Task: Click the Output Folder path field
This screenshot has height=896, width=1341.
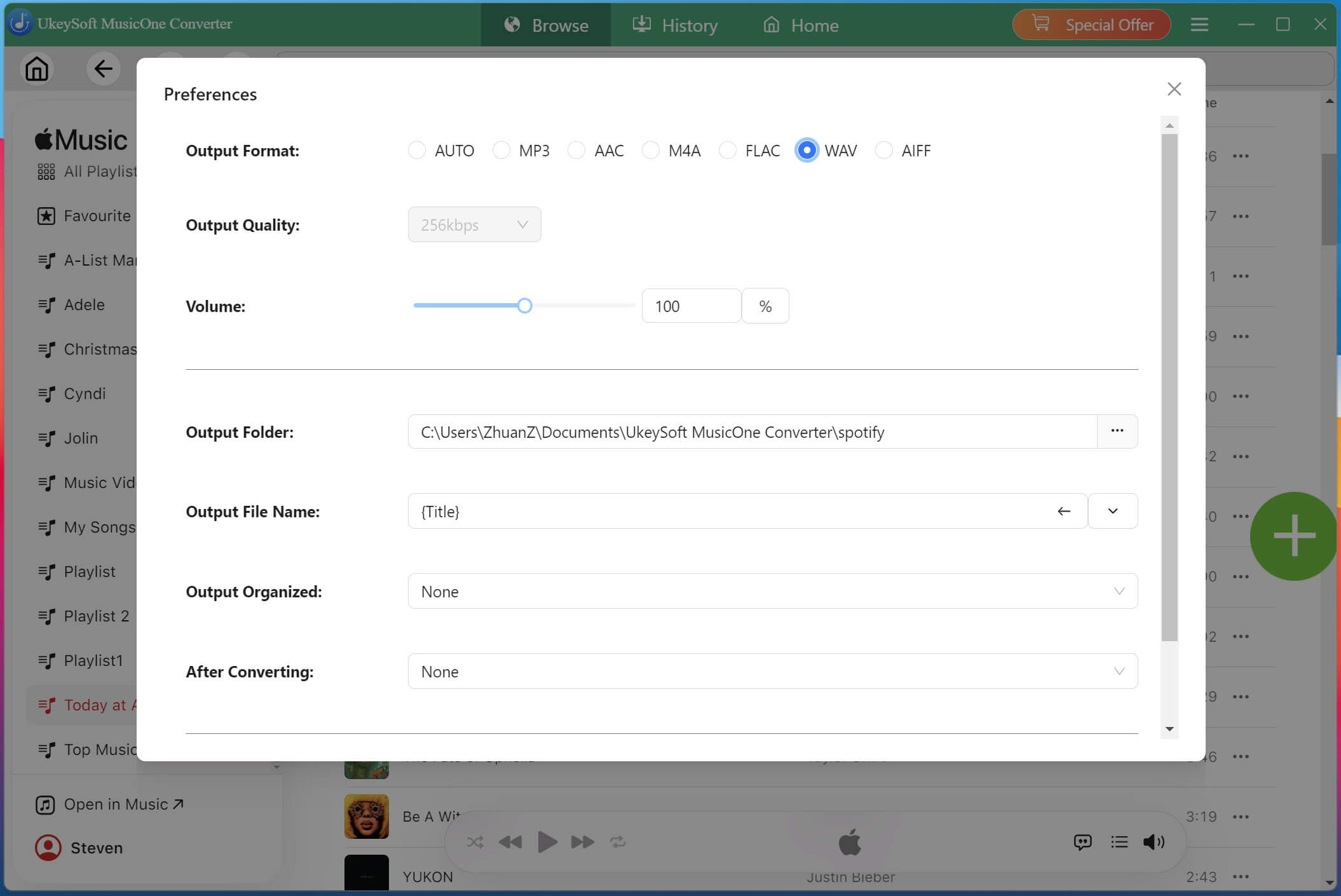Action: point(752,431)
